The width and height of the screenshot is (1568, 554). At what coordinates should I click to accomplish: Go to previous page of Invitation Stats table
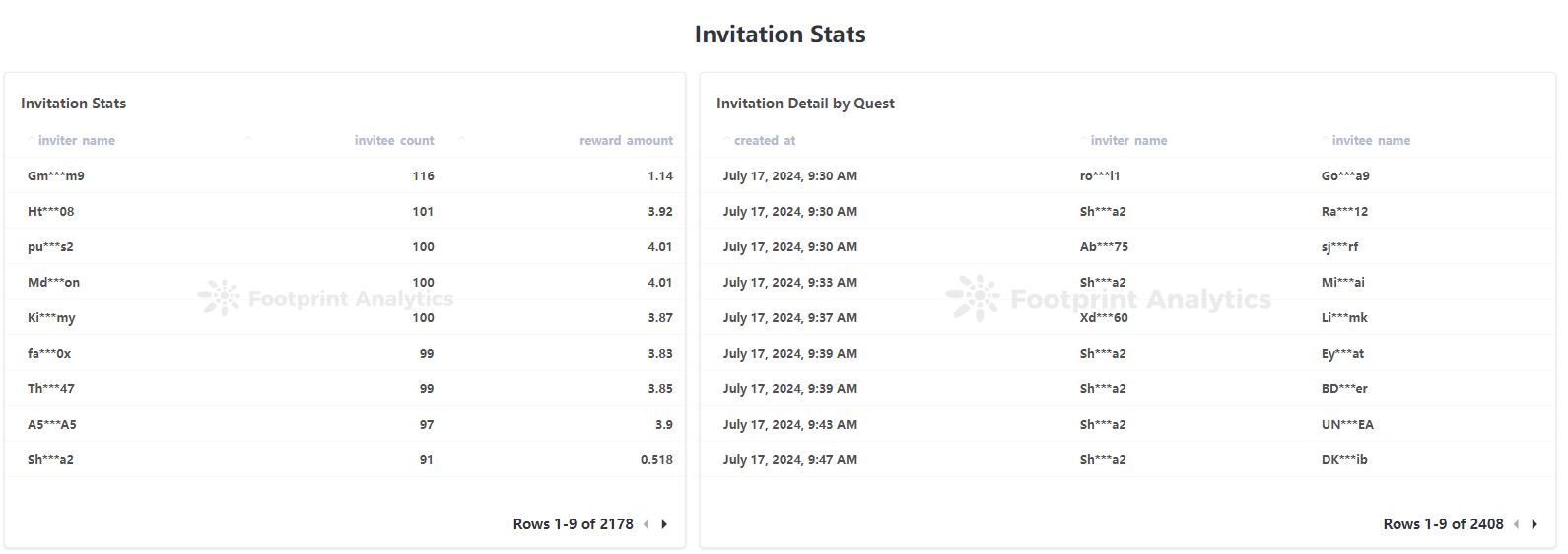coord(647,524)
